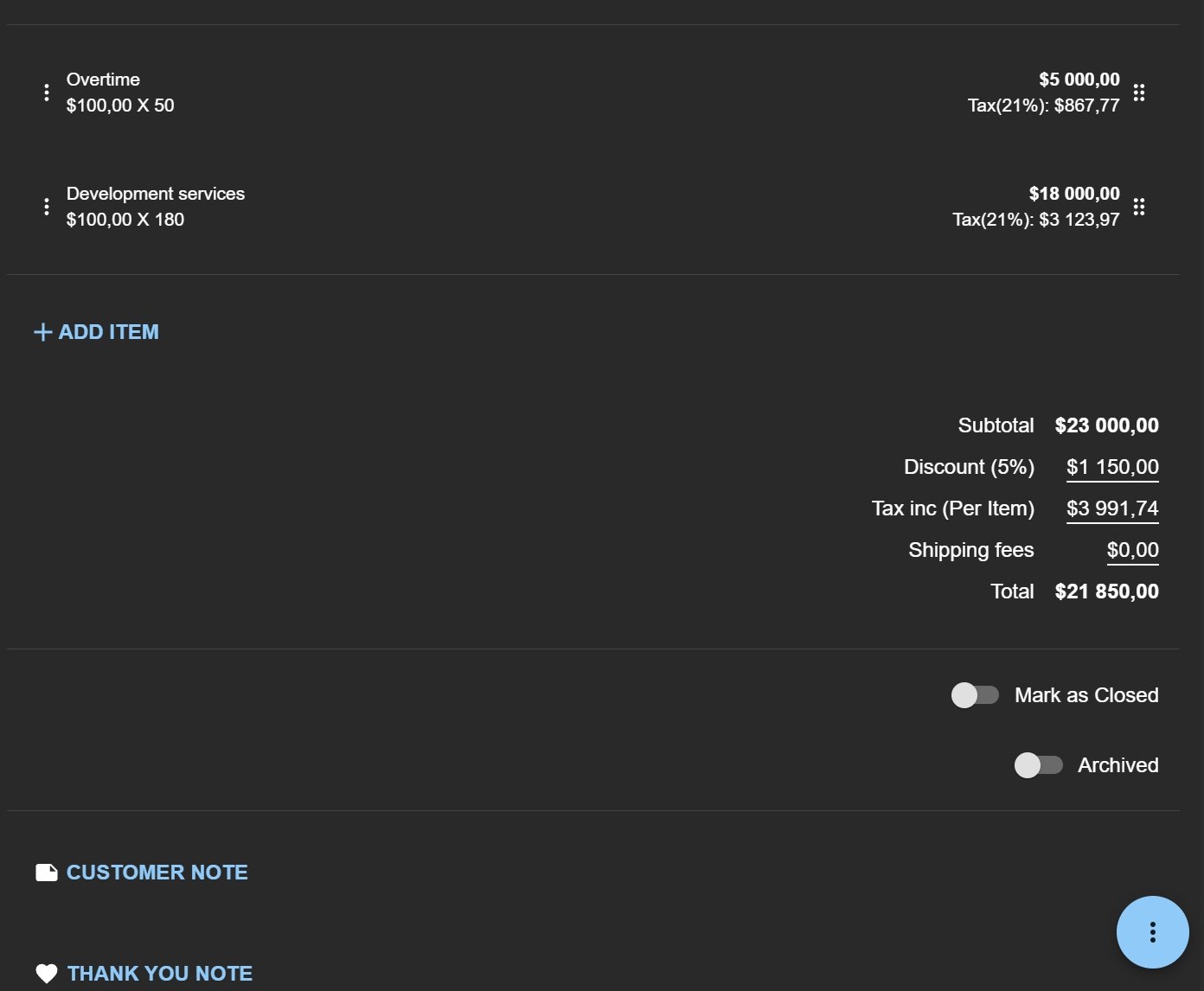Toggle the Mark as Closed switch
The width and height of the screenshot is (1204, 991).
coord(975,695)
